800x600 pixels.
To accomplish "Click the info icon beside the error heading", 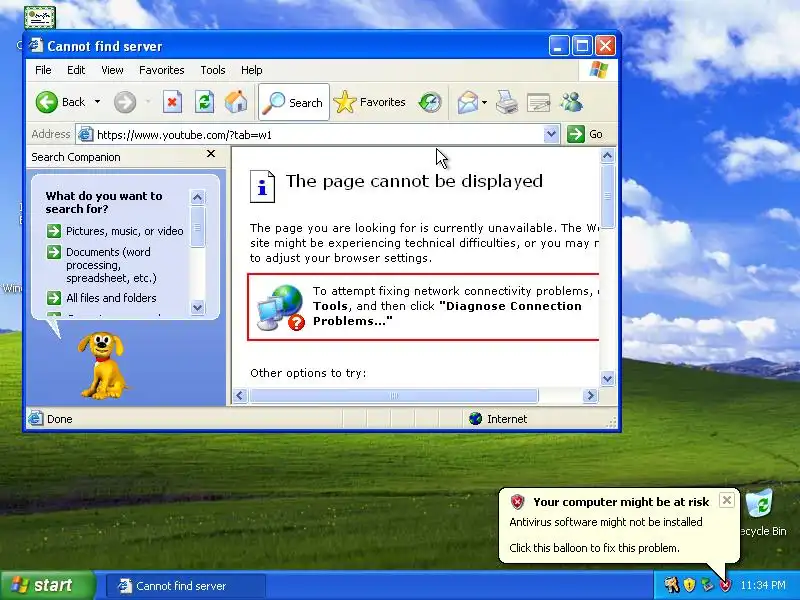I will tap(262, 187).
